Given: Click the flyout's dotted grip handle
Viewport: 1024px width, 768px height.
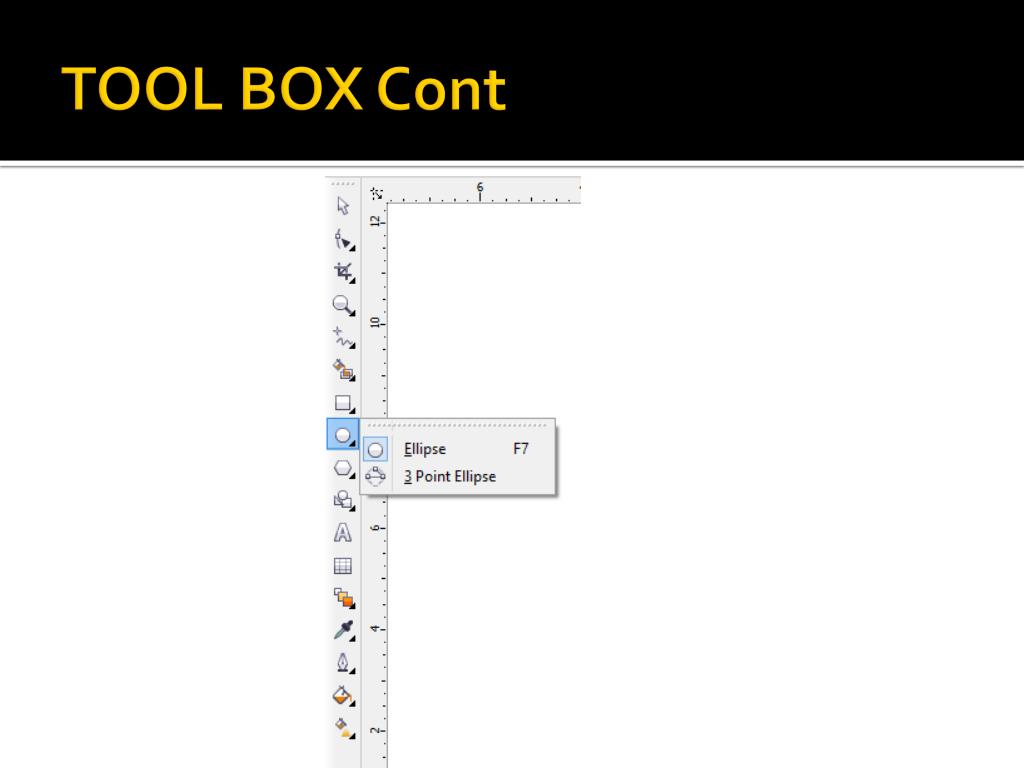Looking at the screenshot, I should [457, 425].
